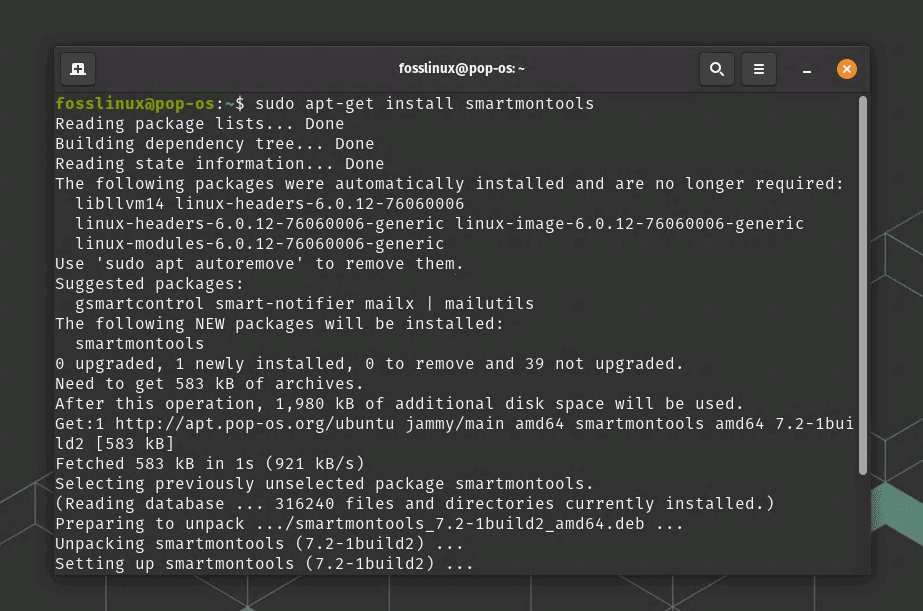This screenshot has width=923, height=611.
Task: Click the package name libllvm14
Action: 119,204
